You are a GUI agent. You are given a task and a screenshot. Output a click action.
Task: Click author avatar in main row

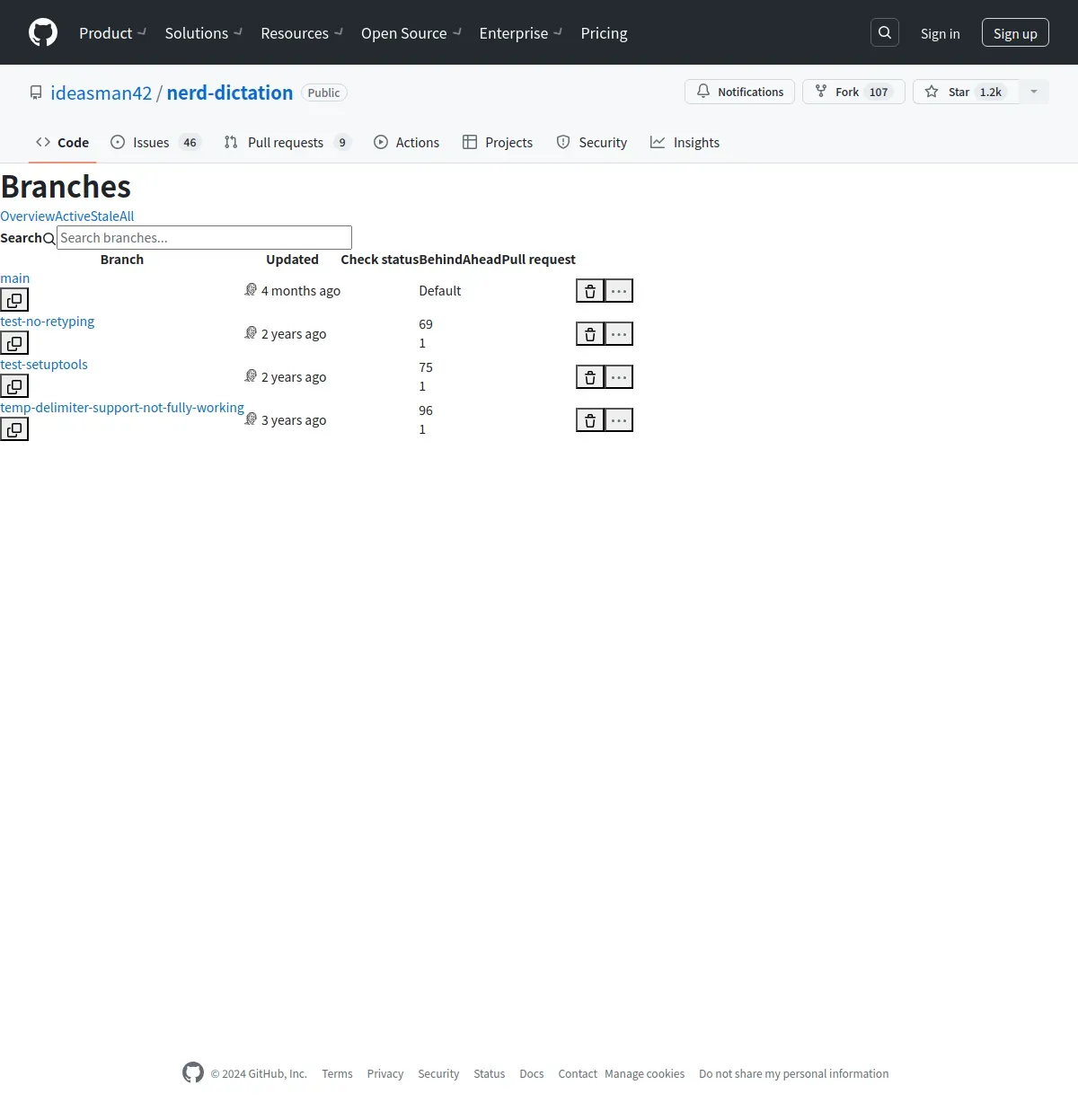pyautogui.click(x=251, y=289)
